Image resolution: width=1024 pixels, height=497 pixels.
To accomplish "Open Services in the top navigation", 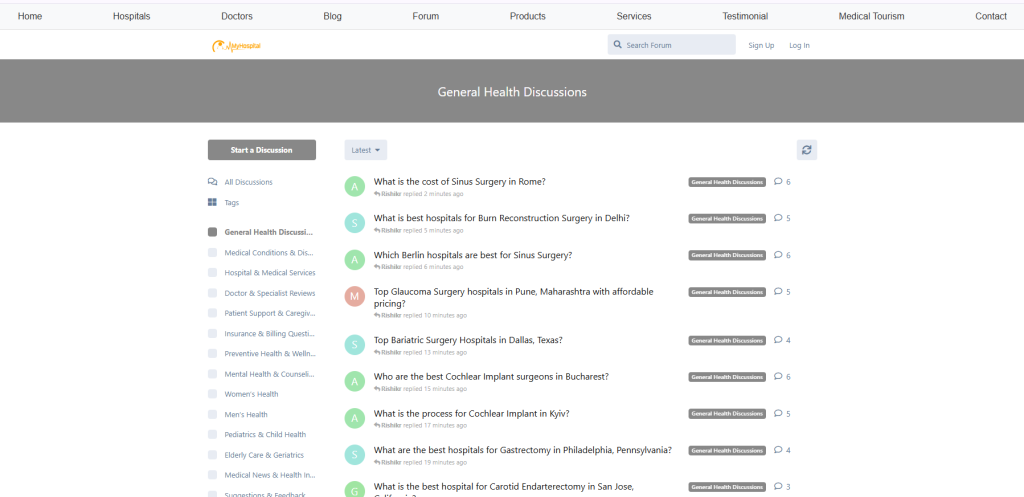I will (x=633, y=16).
